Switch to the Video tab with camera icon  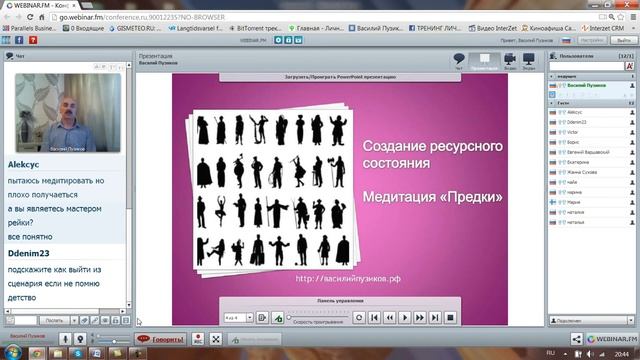click(510, 61)
